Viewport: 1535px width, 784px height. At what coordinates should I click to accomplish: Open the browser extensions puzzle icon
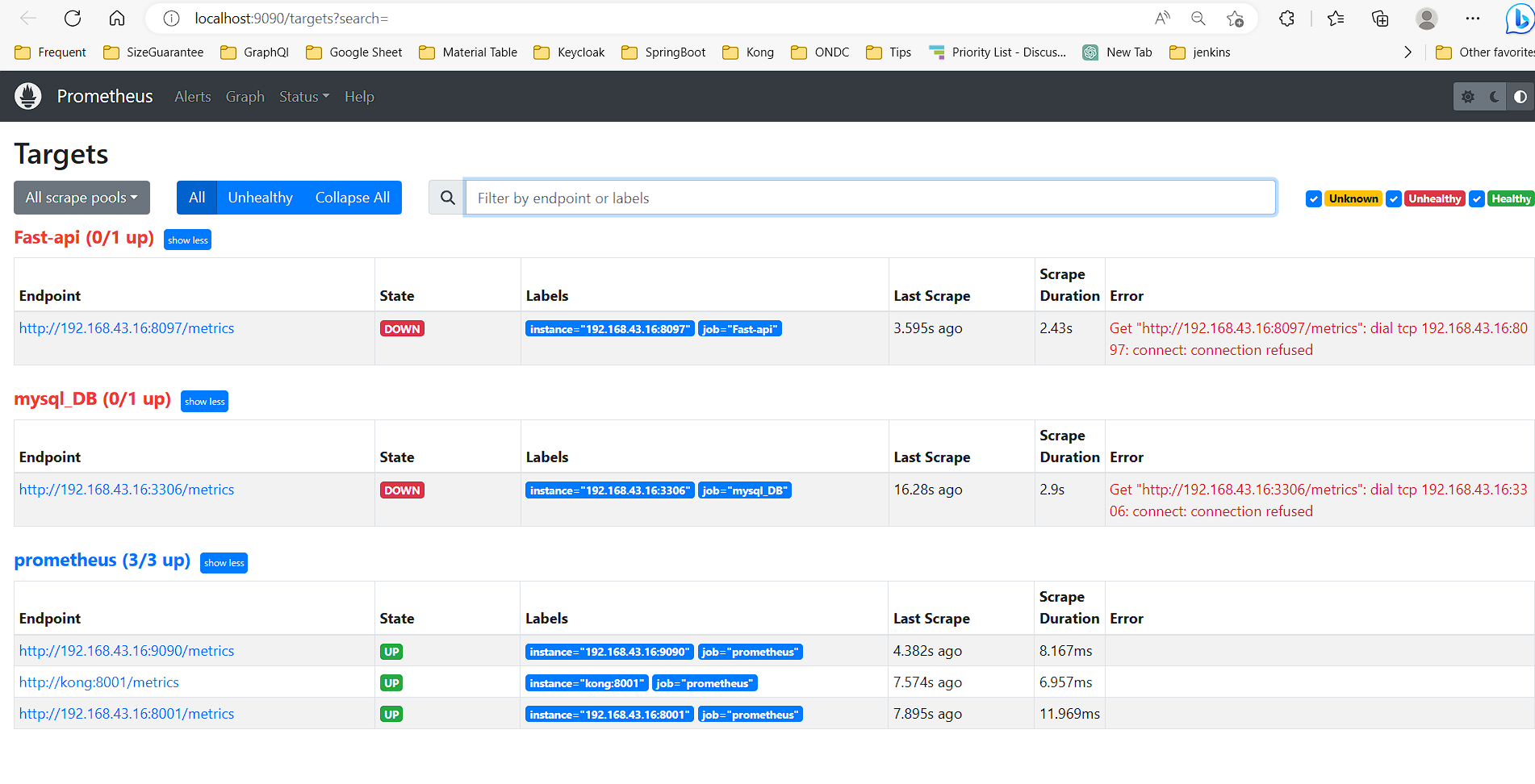click(1287, 19)
